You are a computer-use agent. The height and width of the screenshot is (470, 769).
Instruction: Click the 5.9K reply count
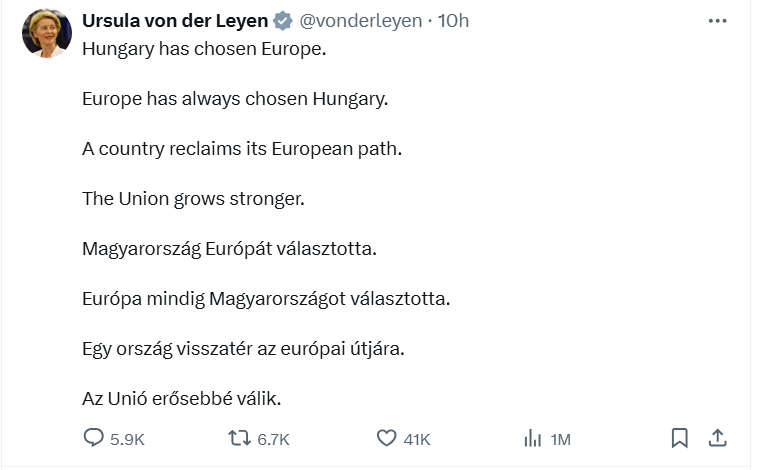click(x=127, y=439)
